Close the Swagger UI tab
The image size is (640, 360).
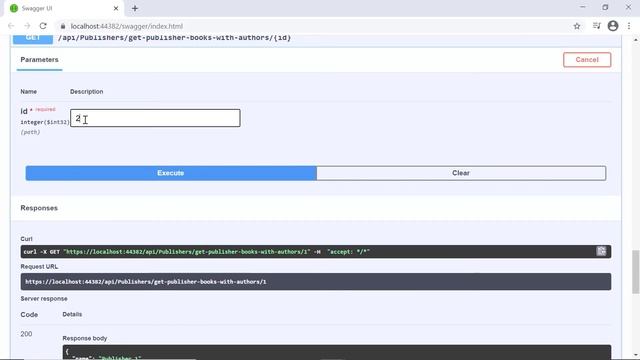point(116,8)
